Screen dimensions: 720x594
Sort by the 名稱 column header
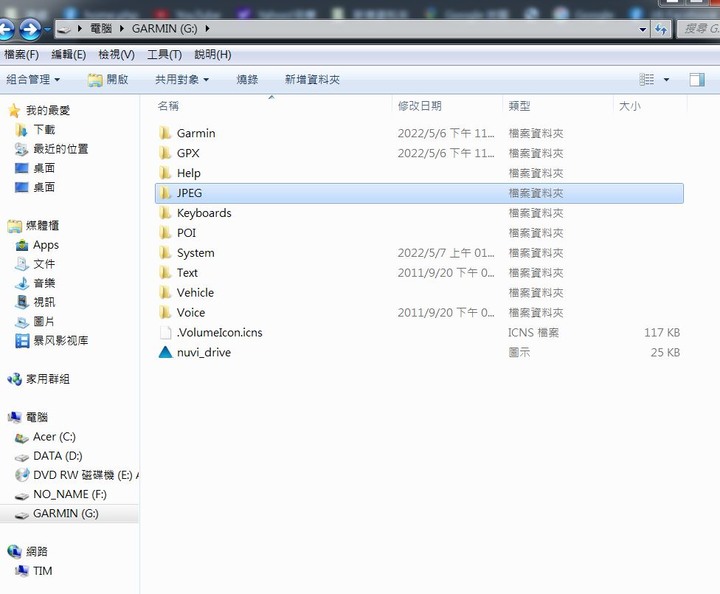pos(168,106)
